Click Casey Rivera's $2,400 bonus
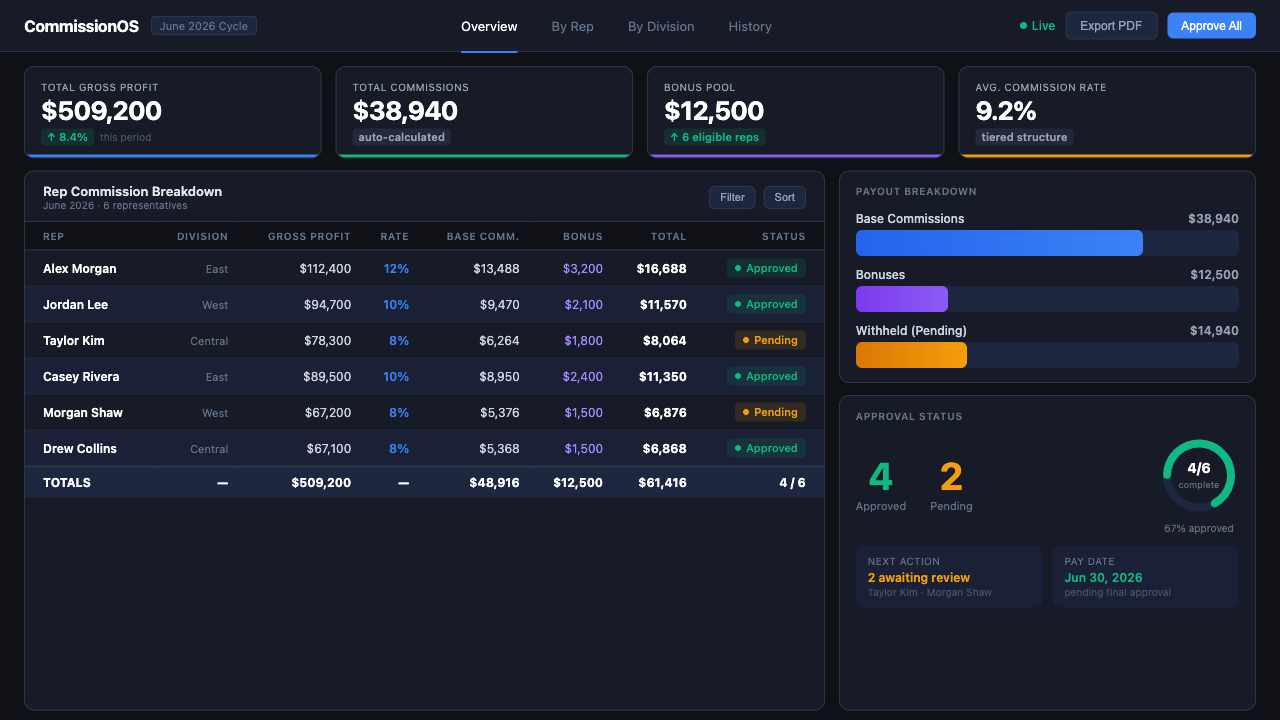This screenshot has width=1280, height=720. pos(583,376)
